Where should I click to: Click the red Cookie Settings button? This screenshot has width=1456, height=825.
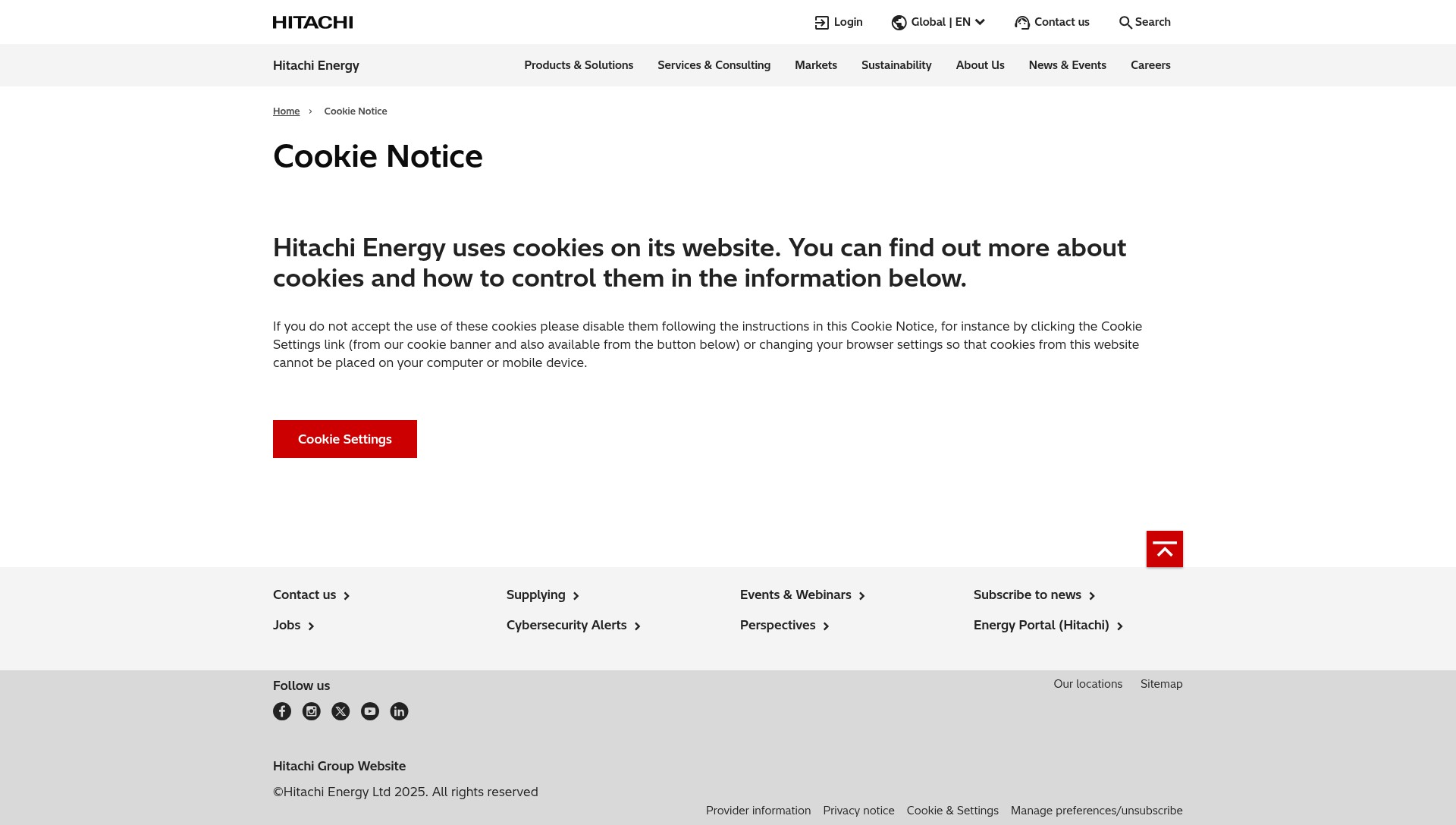345,439
